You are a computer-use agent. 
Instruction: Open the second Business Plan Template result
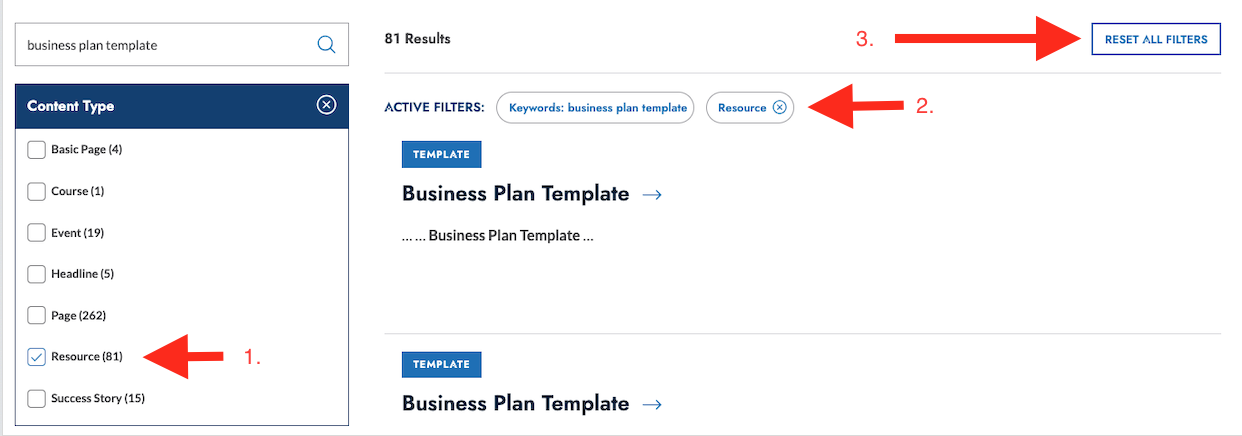pos(515,404)
